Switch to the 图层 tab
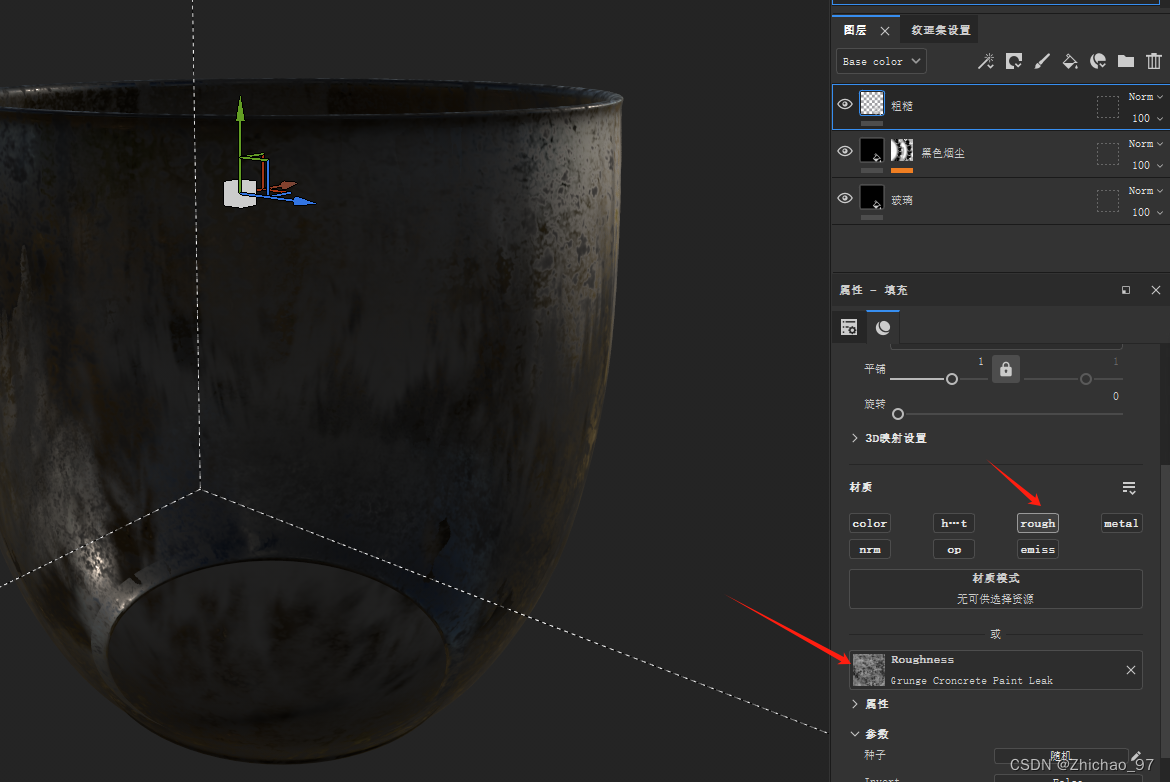This screenshot has height=782, width=1170. (x=855, y=31)
